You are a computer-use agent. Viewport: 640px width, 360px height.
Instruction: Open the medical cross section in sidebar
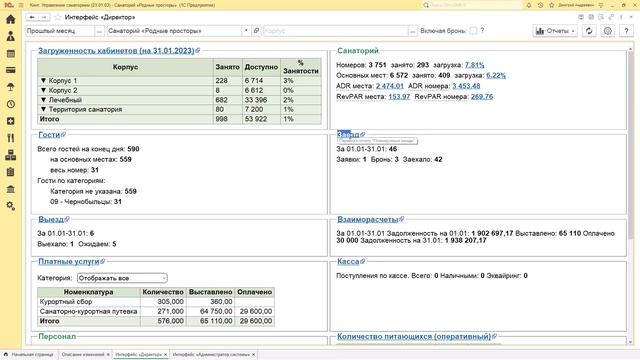[11, 121]
